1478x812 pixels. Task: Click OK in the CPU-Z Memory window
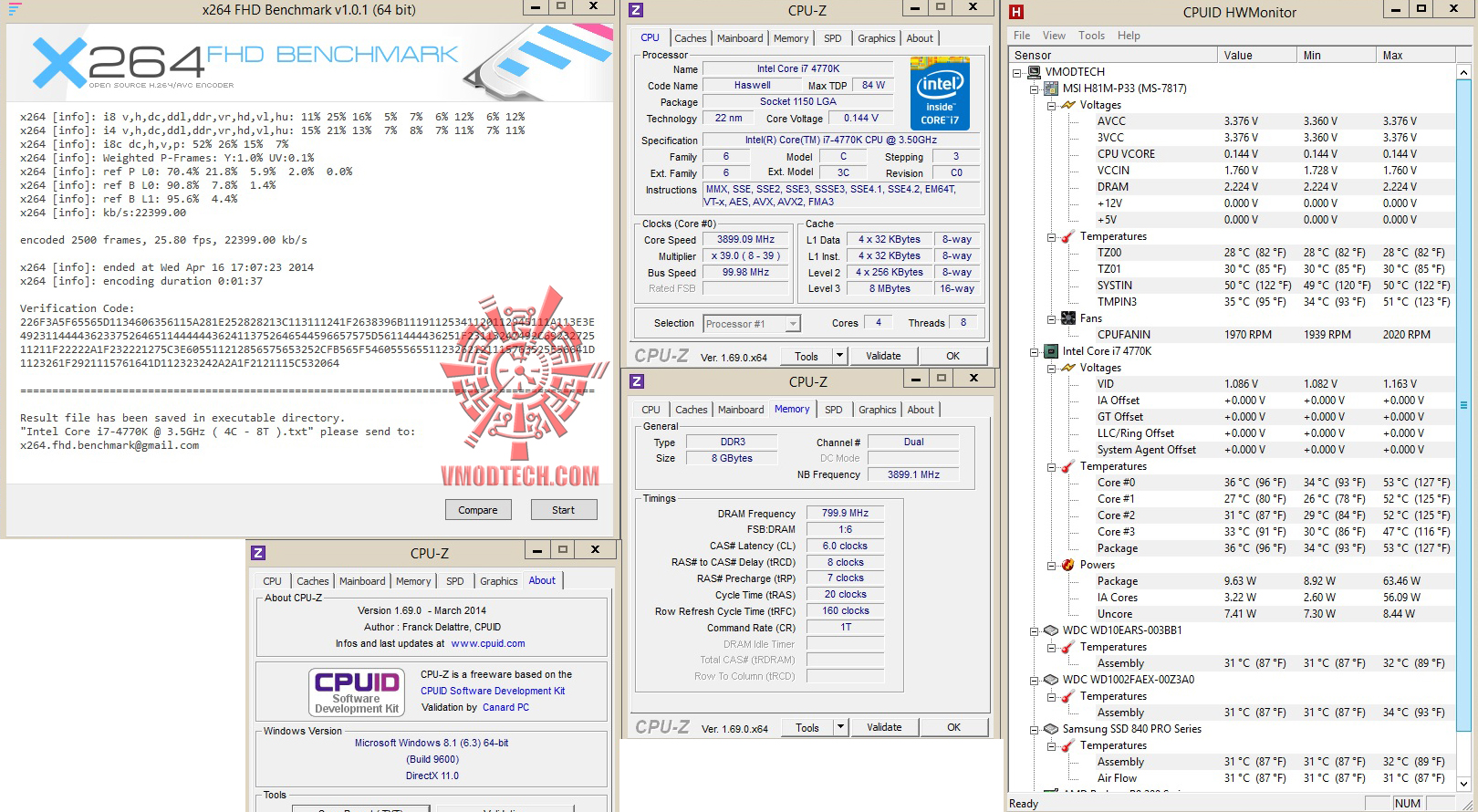(953, 727)
